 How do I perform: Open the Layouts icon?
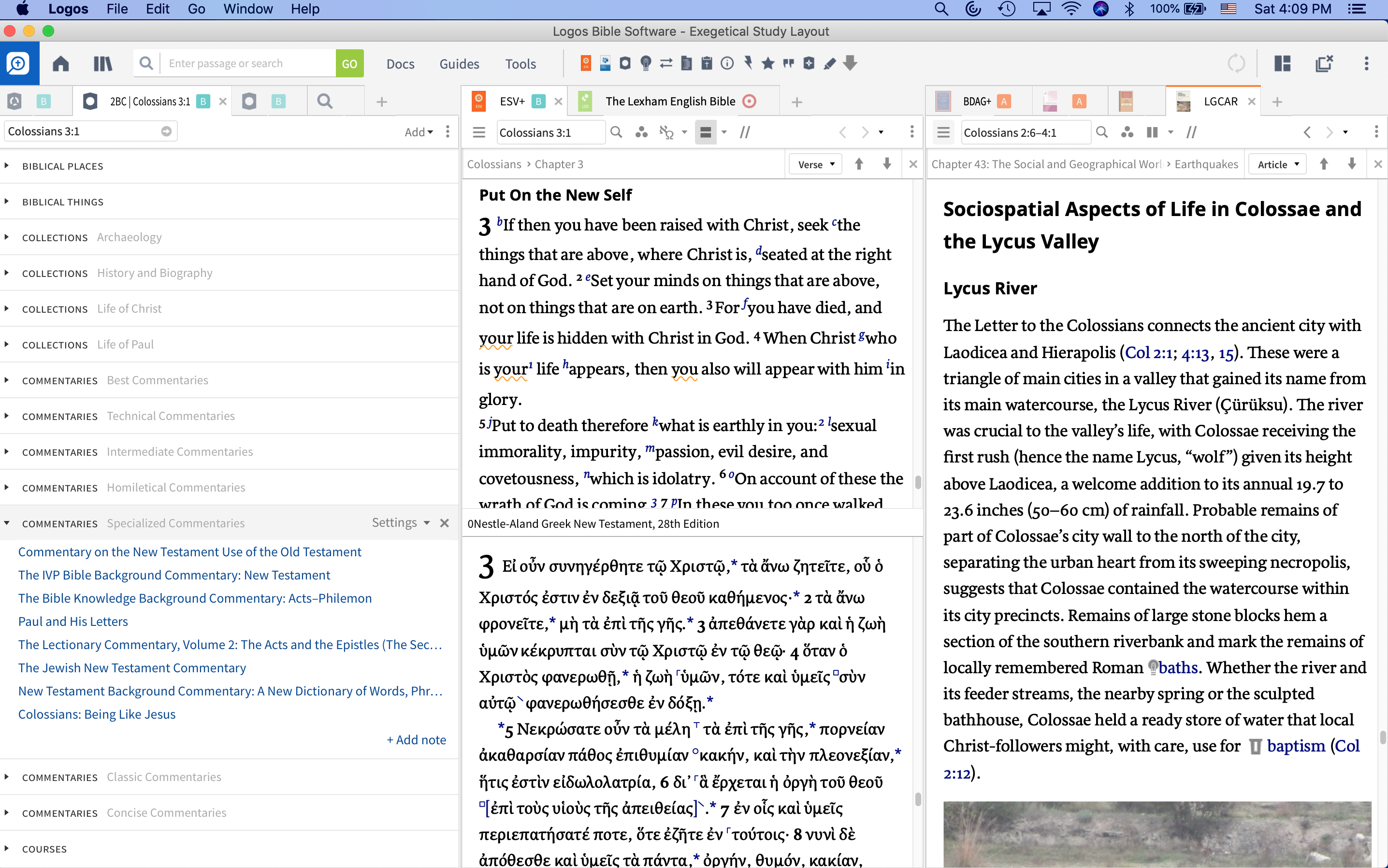(x=1282, y=63)
